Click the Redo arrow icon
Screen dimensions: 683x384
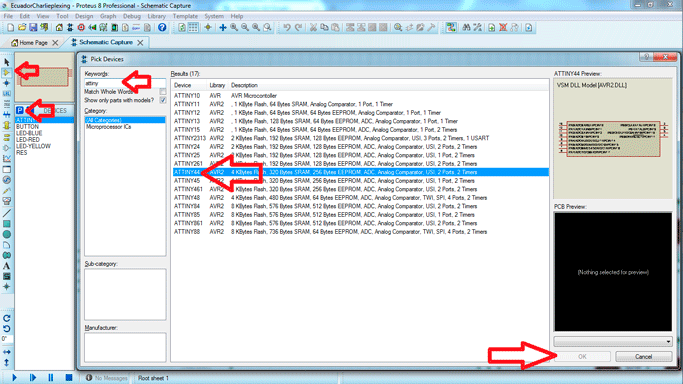pyautogui.click(x=298, y=27)
